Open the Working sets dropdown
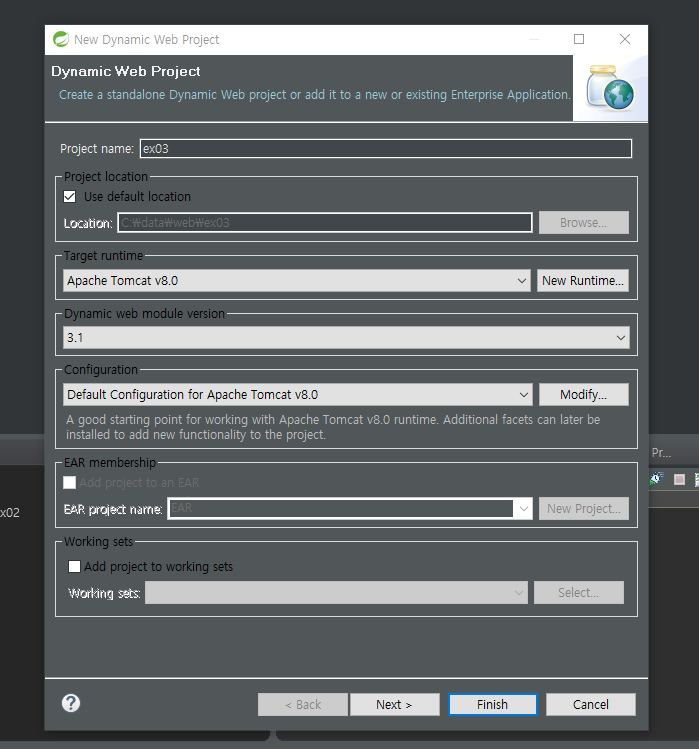This screenshot has height=749, width=699. tap(336, 593)
